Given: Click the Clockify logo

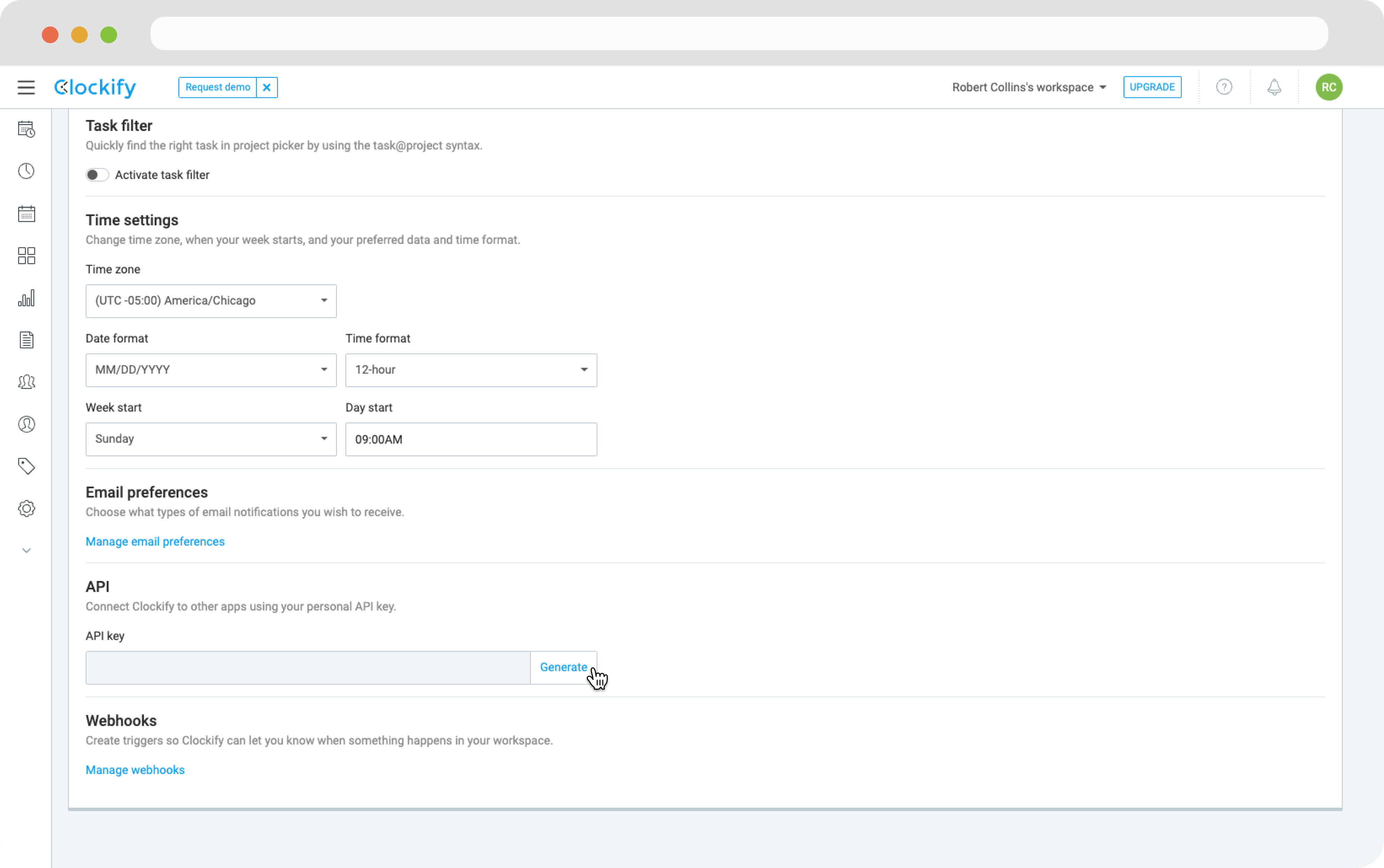Looking at the screenshot, I should tap(95, 87).
